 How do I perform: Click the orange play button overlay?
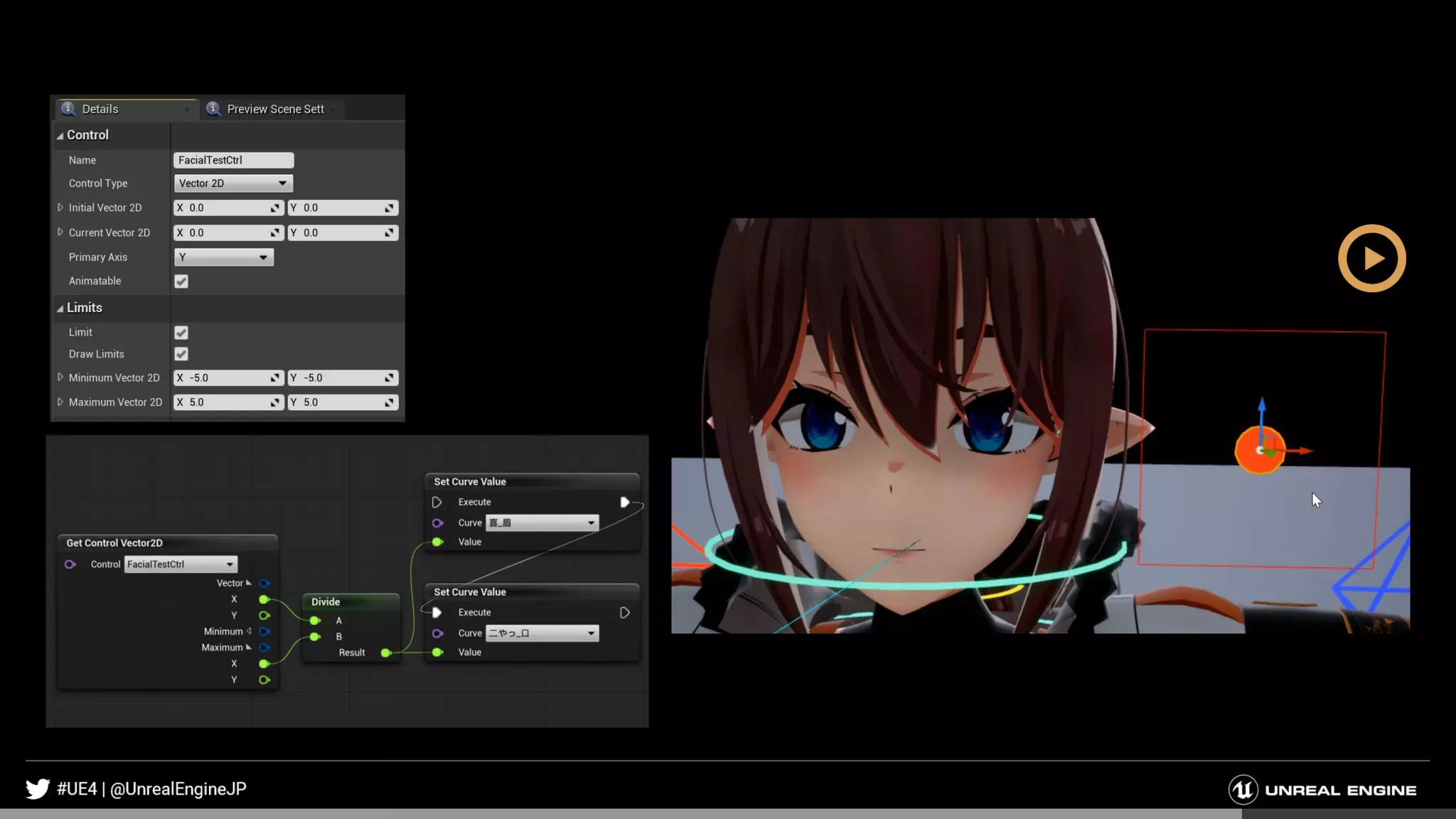(x=1371, y=258)
